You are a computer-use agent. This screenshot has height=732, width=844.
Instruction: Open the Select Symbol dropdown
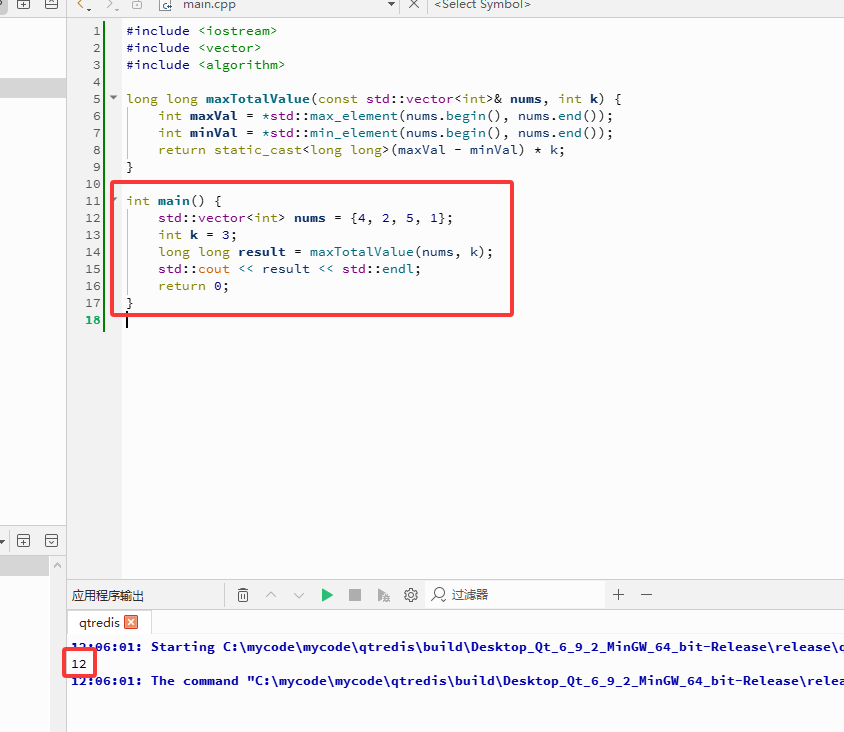[x=482, y=5]
